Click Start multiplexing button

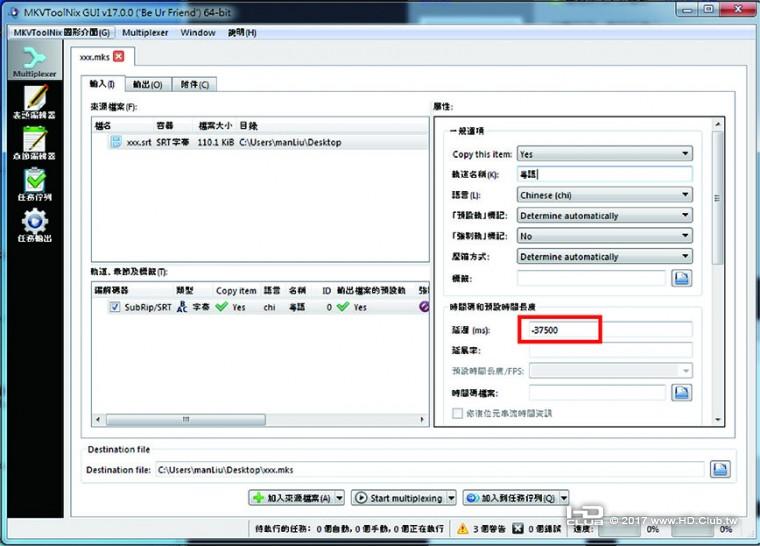coord(399,498)
